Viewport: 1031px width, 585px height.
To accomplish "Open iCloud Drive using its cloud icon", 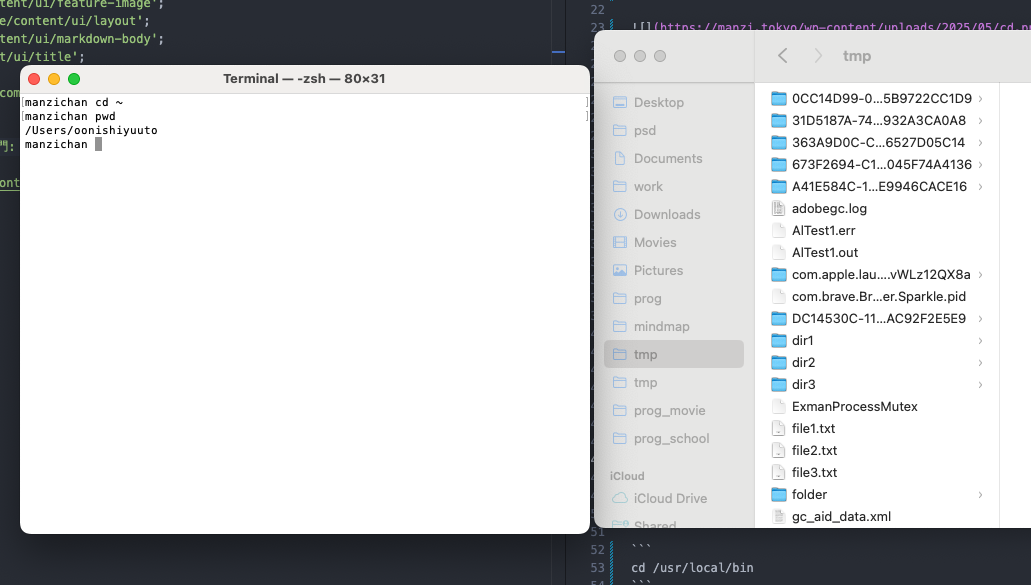I will [619, 498].
